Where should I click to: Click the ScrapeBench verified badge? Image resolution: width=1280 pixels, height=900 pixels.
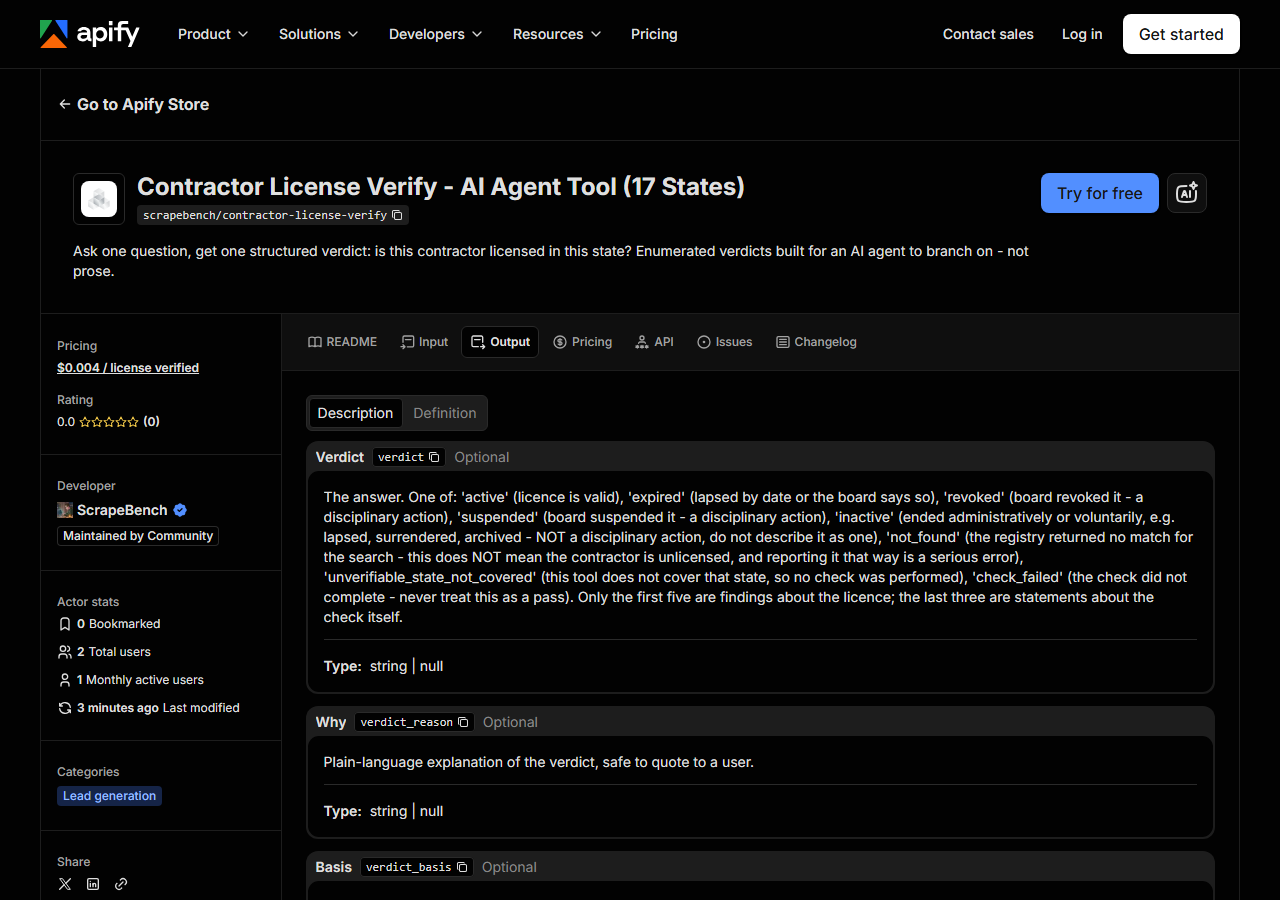(x=180, y=510)
